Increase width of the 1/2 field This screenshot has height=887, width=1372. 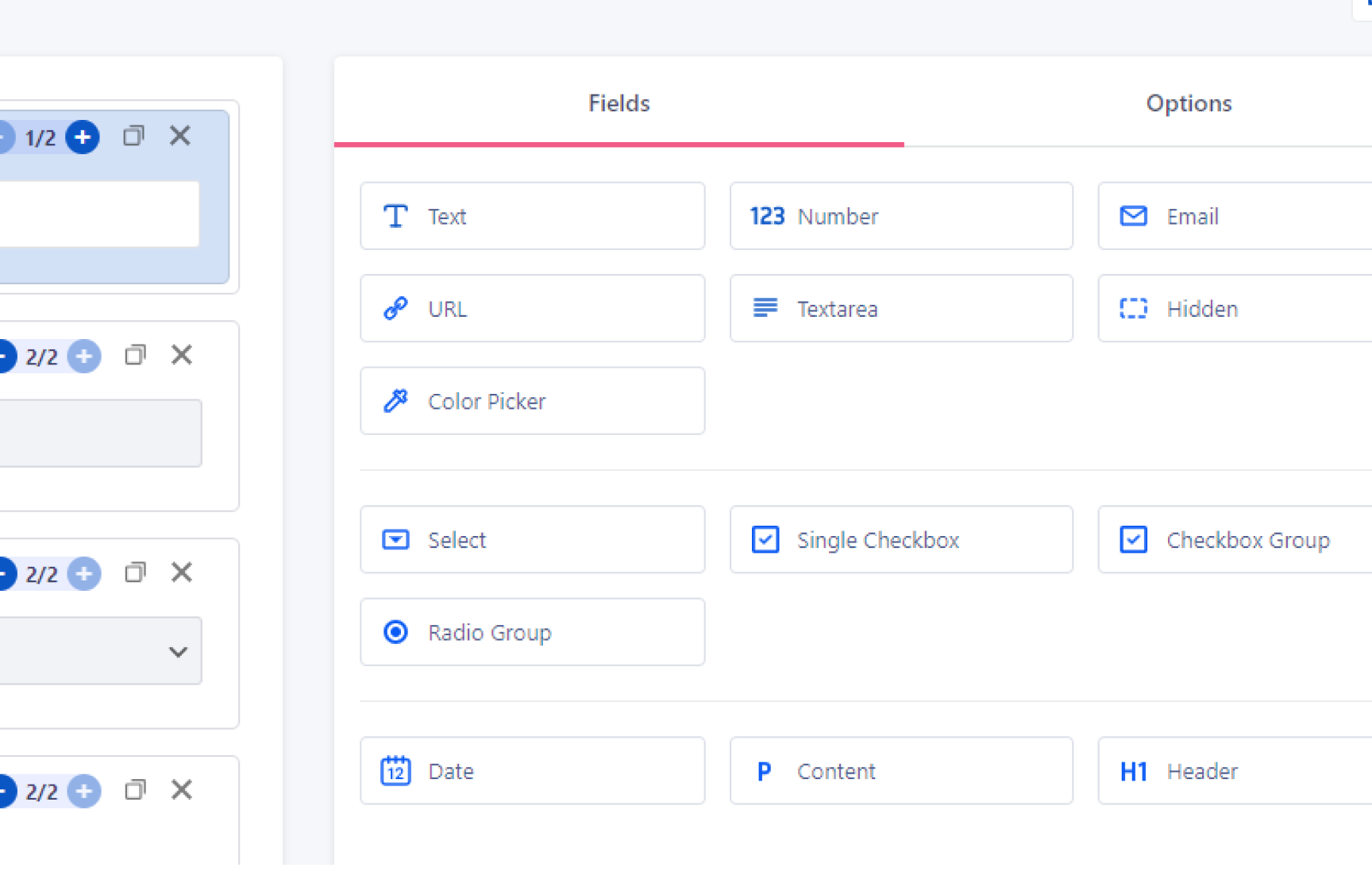(83, 137)
